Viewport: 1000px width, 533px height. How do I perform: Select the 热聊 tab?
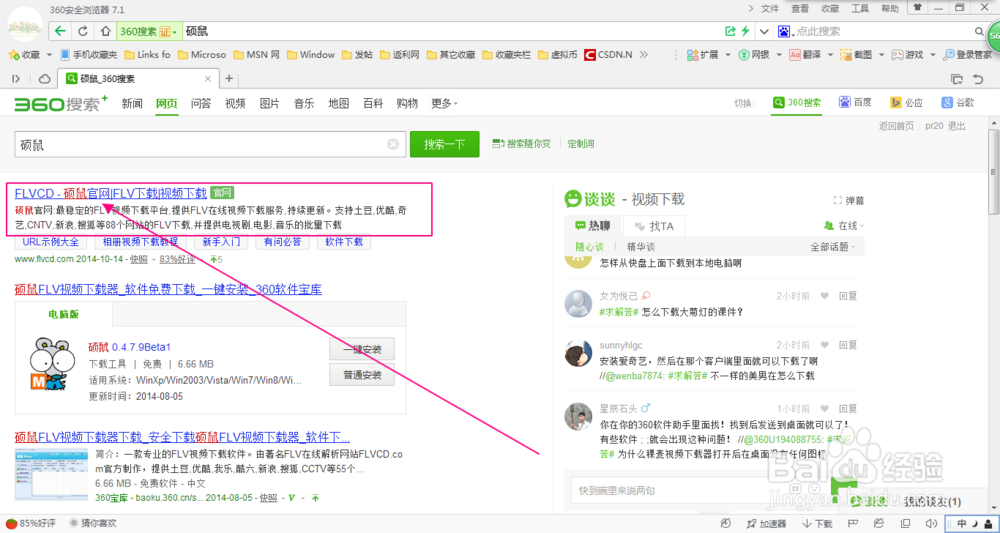point(593,226)
